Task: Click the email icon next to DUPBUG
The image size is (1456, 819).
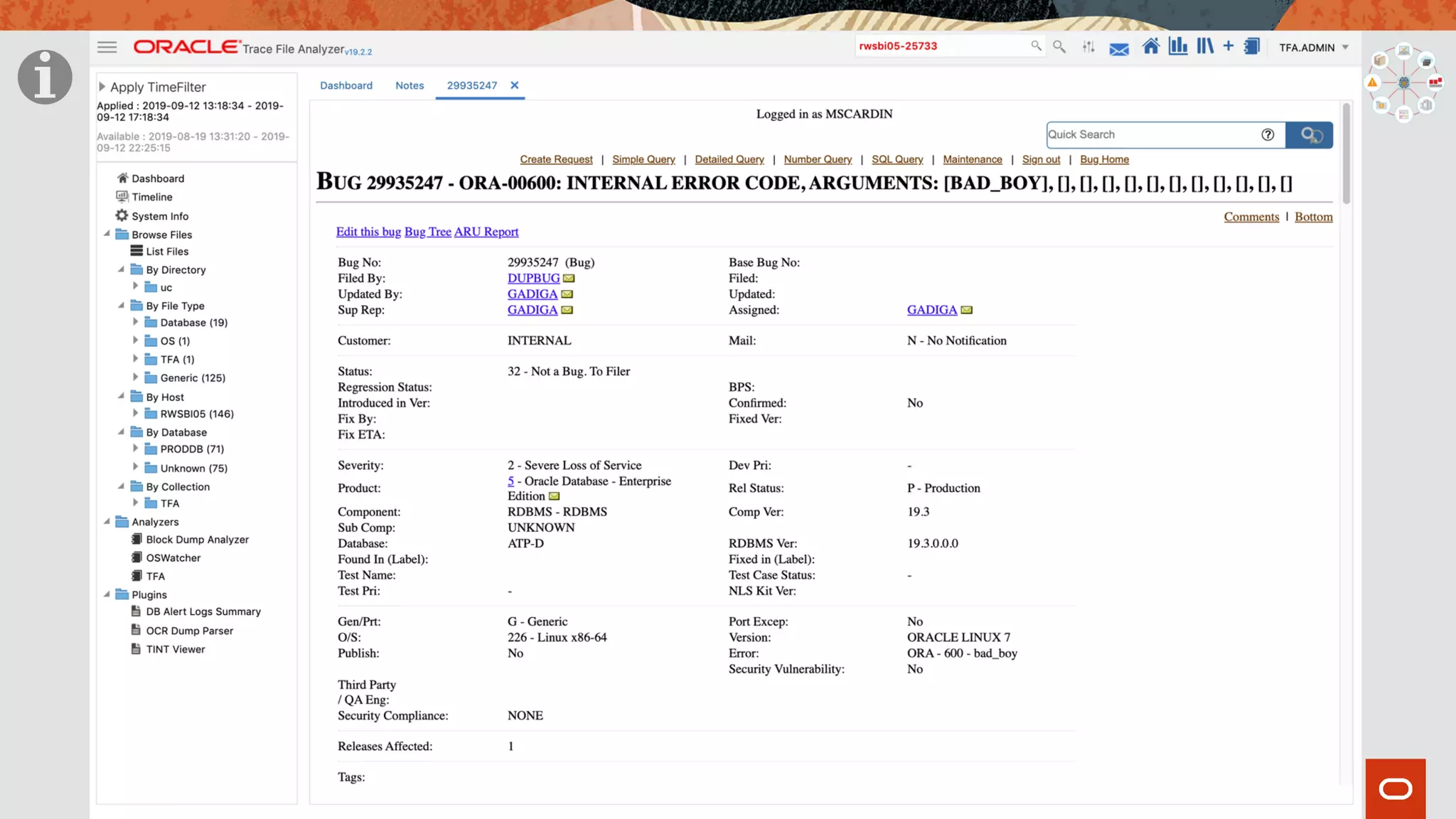Action: pos(569,279)
